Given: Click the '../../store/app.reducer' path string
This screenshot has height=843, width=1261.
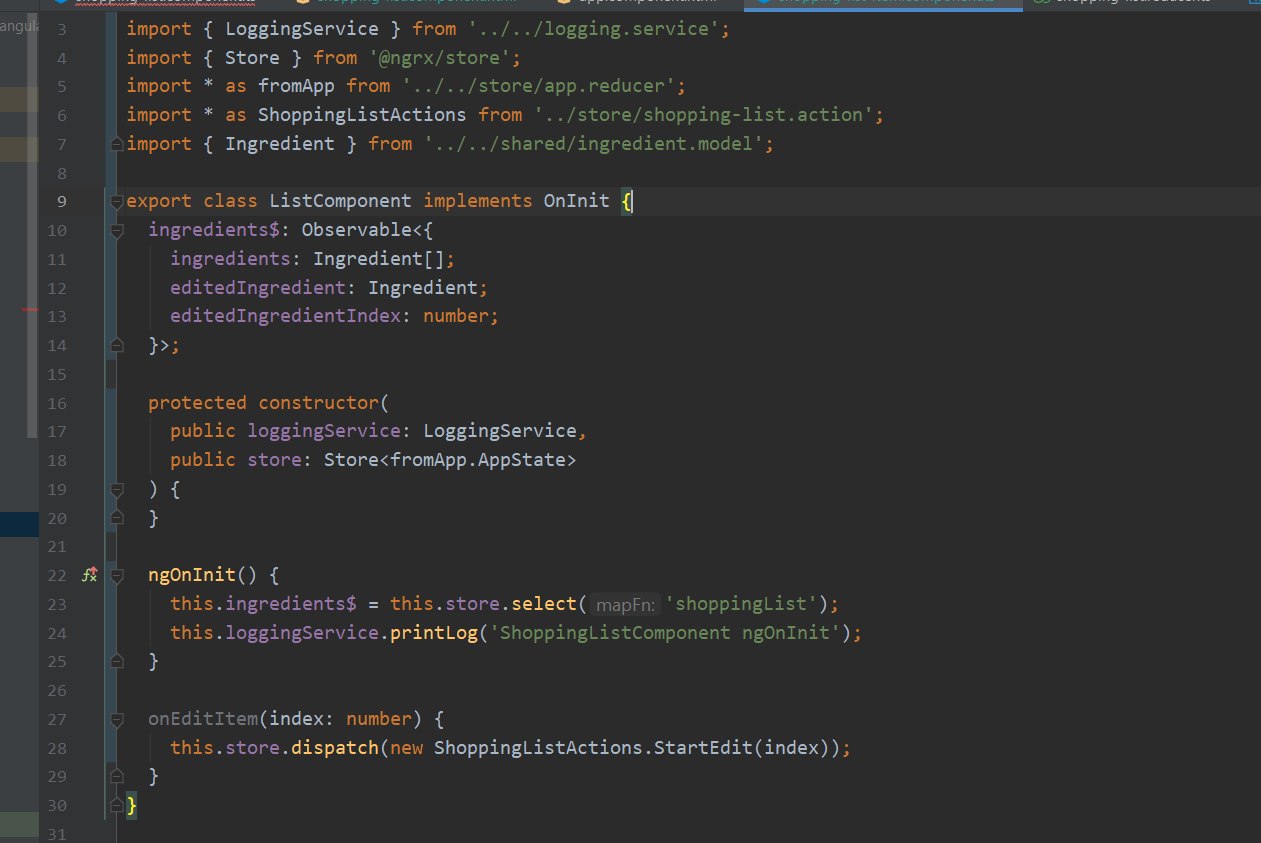Looking at the screenshot, I should pyautogui.click(x=540, y=86).
